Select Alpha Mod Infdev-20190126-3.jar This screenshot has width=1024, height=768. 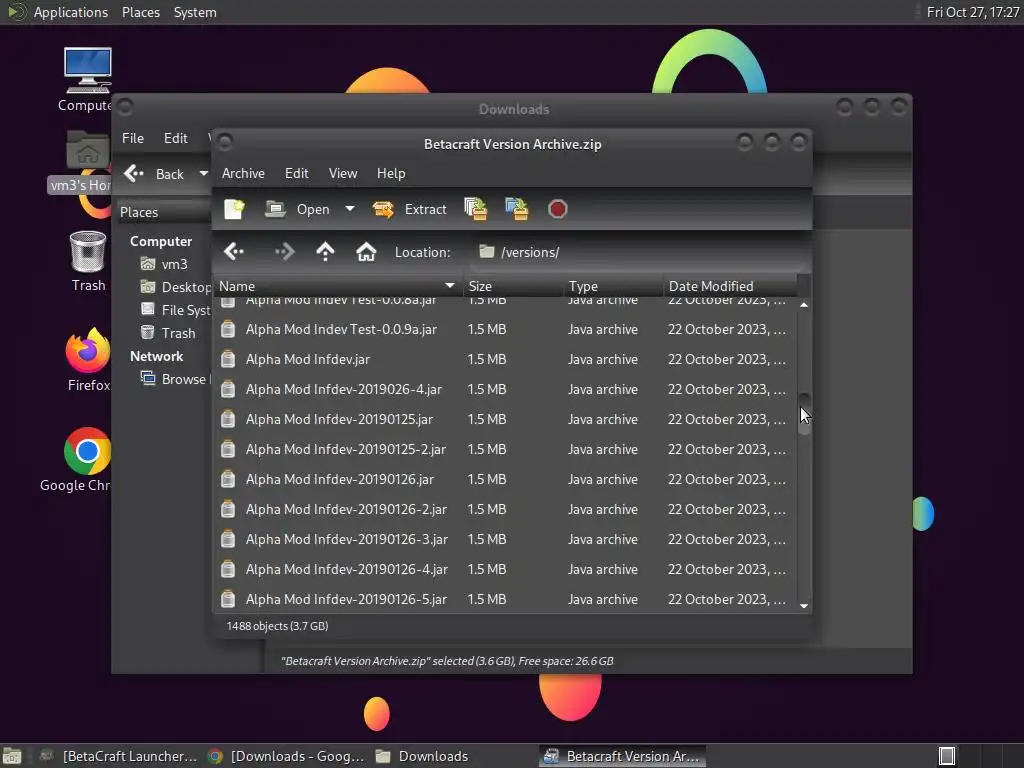pos(504,539)
